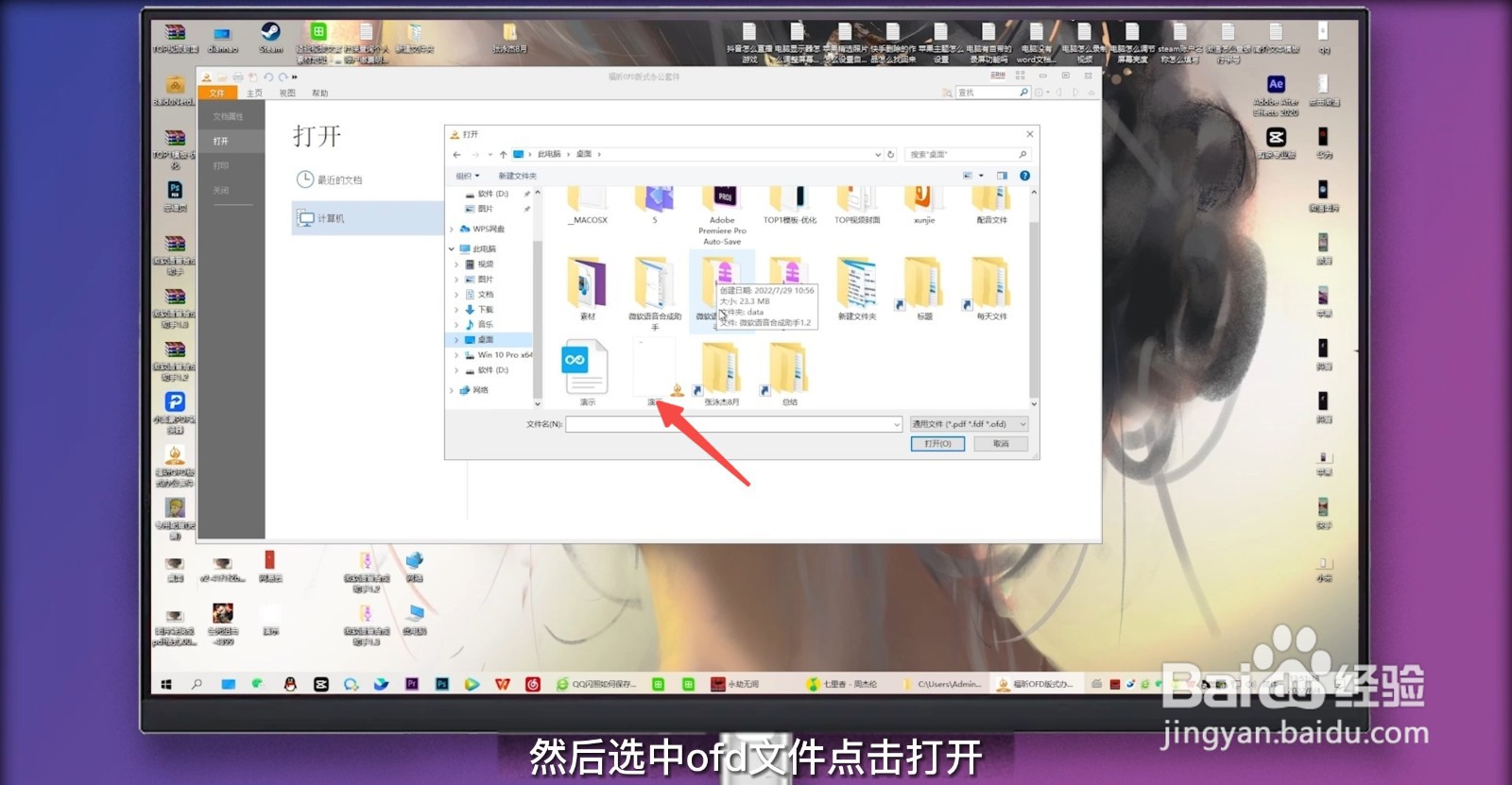Toggle the preview pane icon in dialog toolbar
Image resolution: width=1512 pixels, height=785 pixels.
pos(1002,176)
